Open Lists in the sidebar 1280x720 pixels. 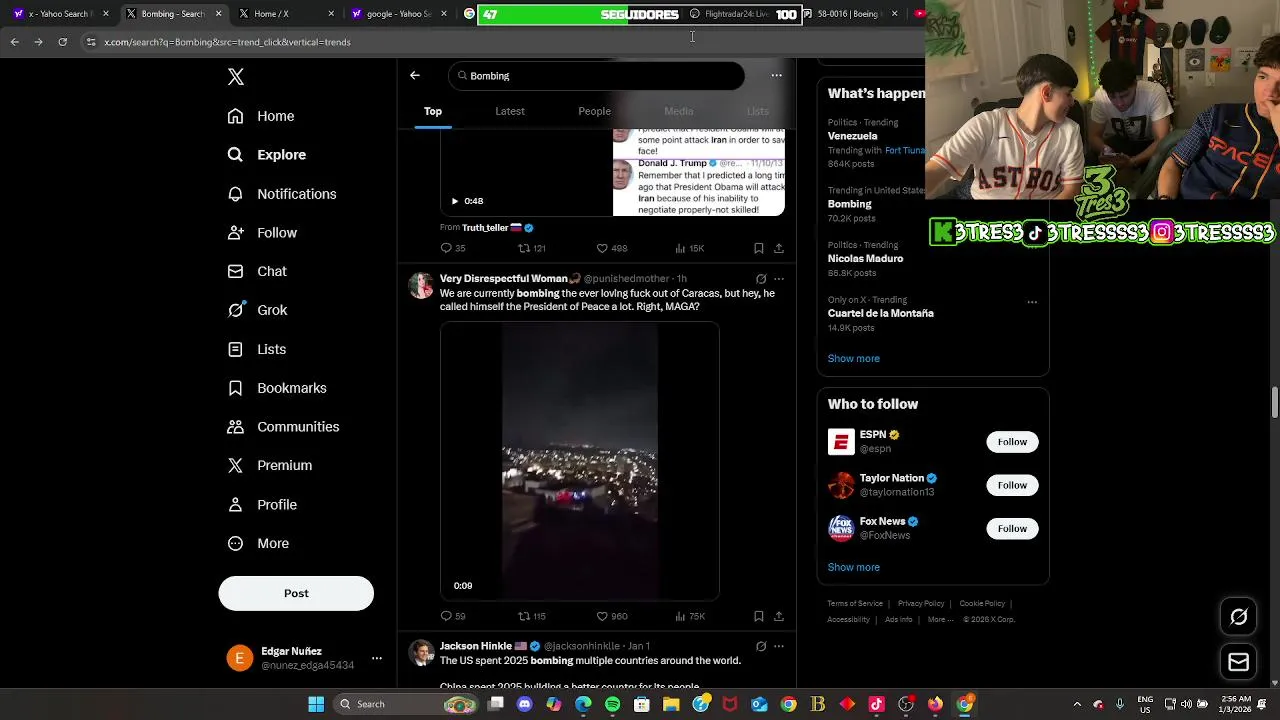[x=257, y=349]
